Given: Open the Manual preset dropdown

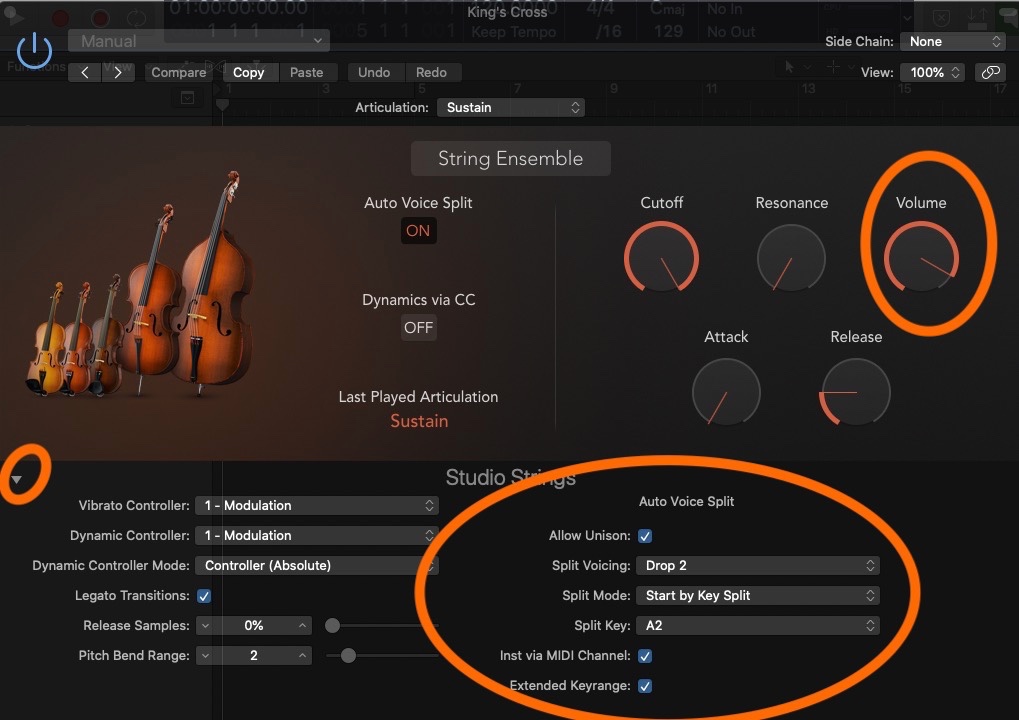Looking at the screenshot, I should coord(199,41).
